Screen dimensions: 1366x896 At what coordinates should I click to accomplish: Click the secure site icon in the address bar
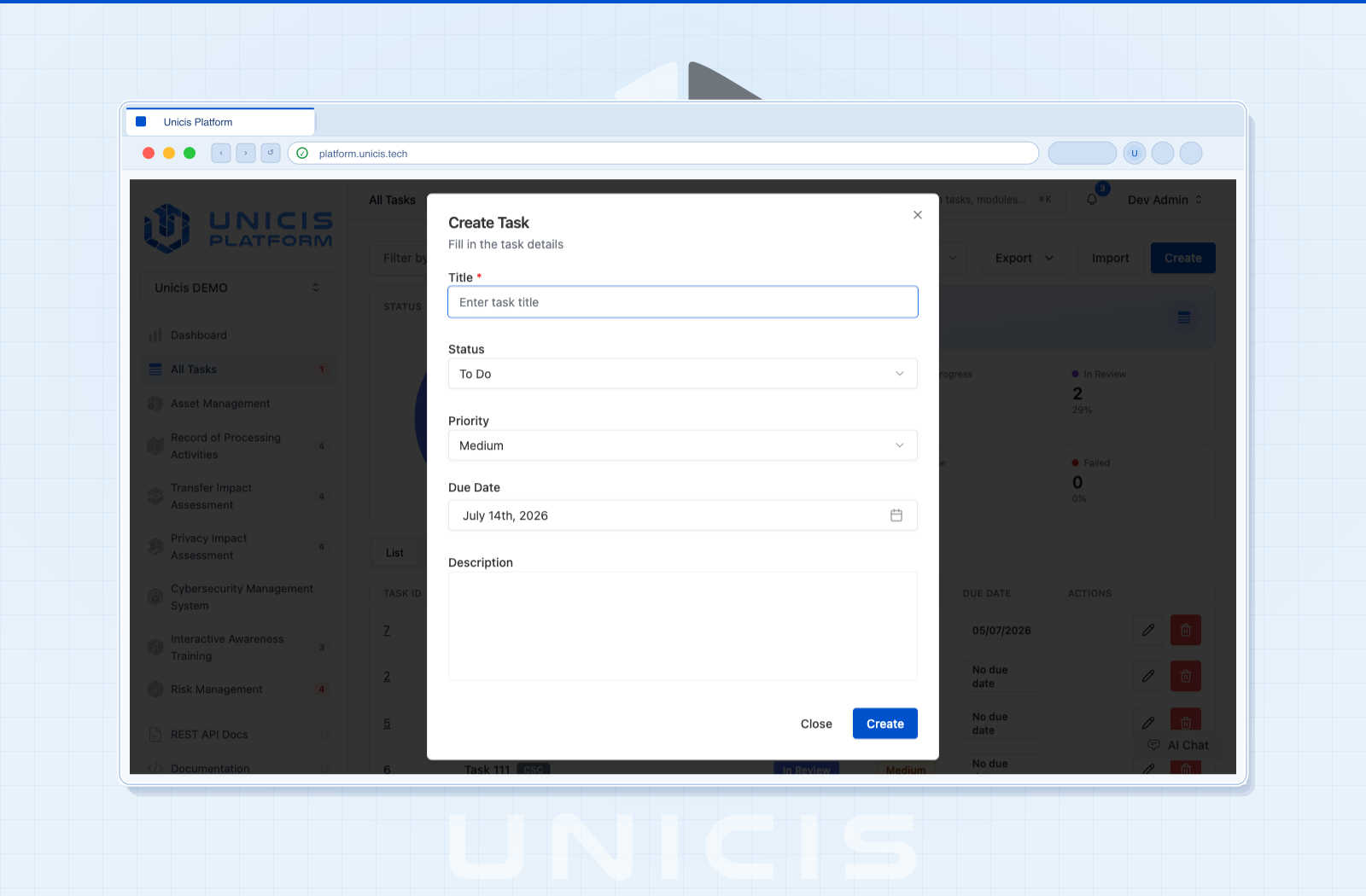302,154
